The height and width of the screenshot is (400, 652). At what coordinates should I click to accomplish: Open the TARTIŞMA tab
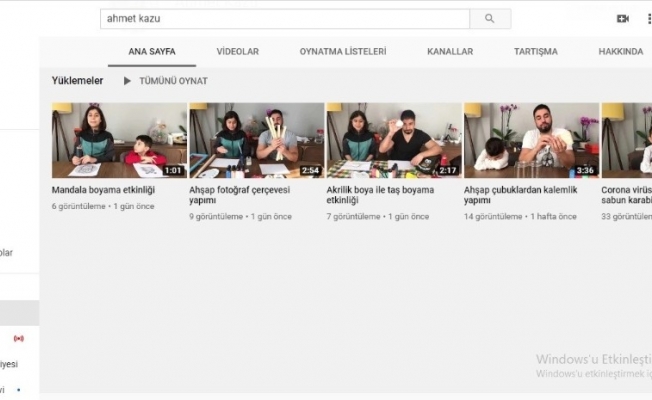(536, 52)
